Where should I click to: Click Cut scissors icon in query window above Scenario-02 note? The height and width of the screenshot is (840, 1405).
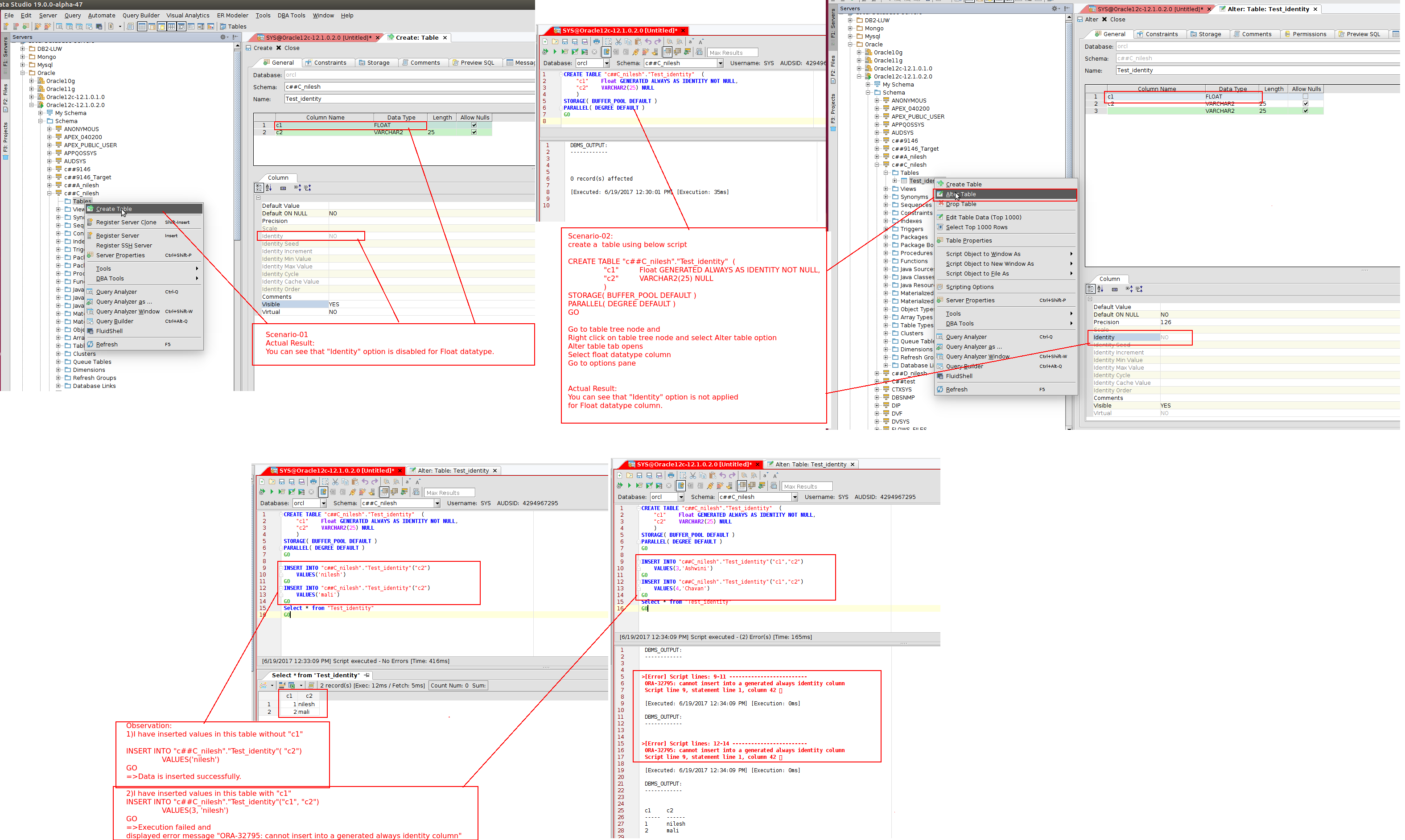(618, 42)
